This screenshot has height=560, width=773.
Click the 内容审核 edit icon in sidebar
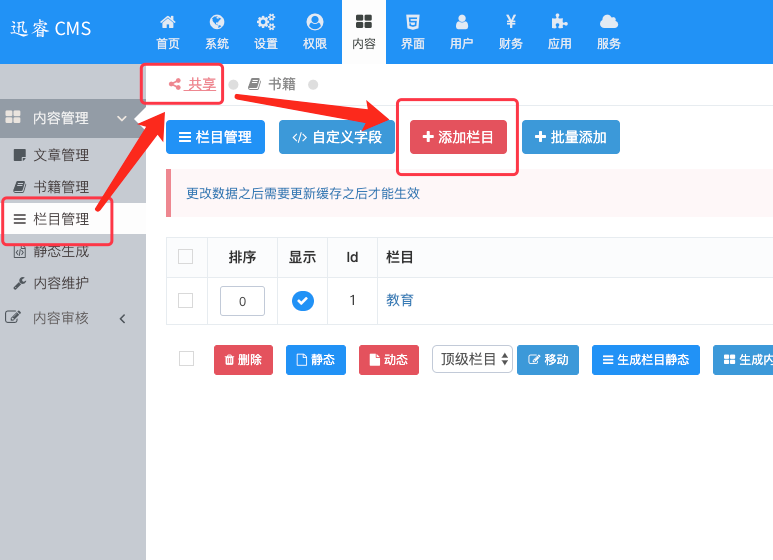point(13,317)
